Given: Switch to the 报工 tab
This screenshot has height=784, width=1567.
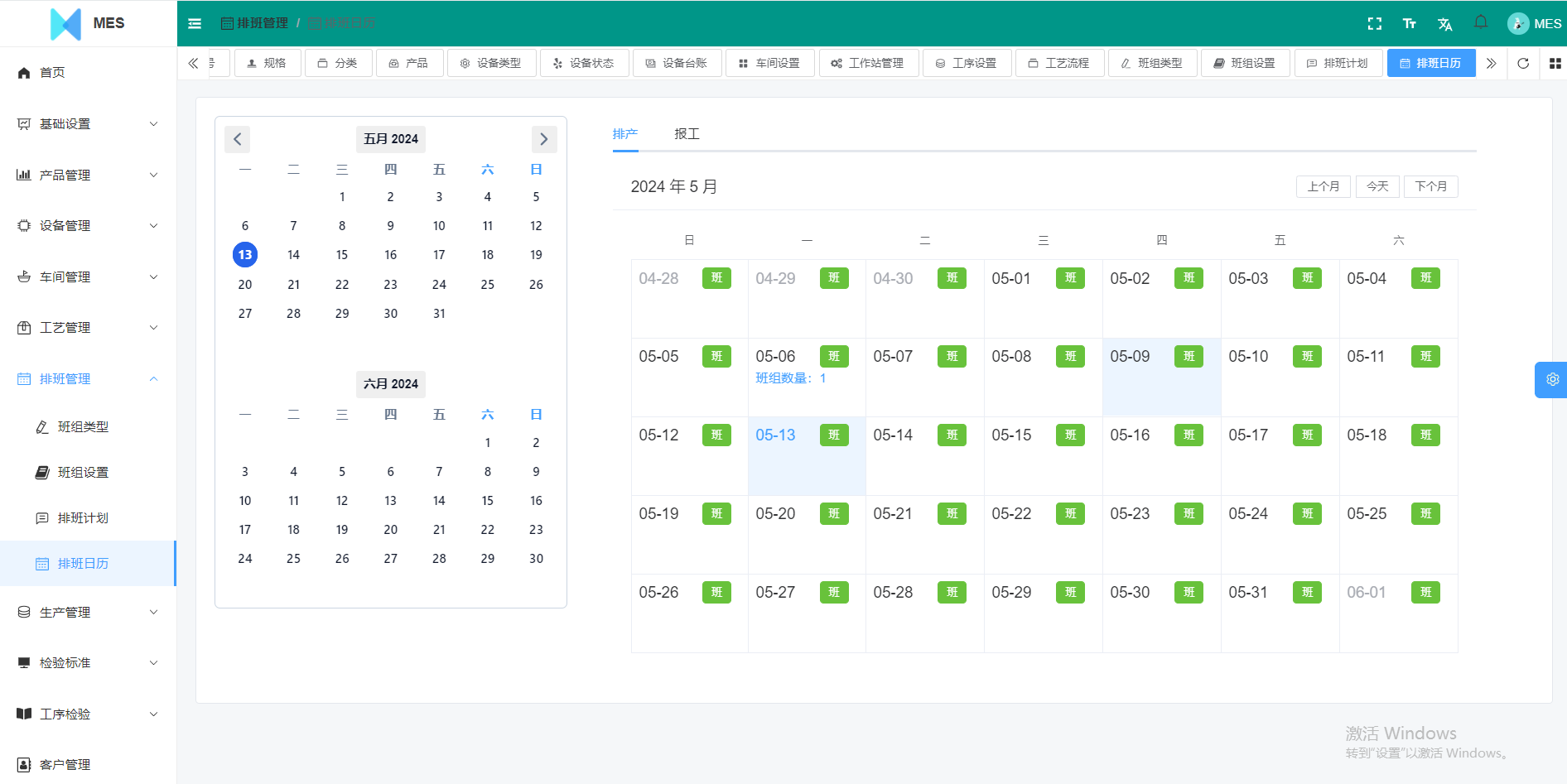Looking at the screenshot, I should point(687,134).
